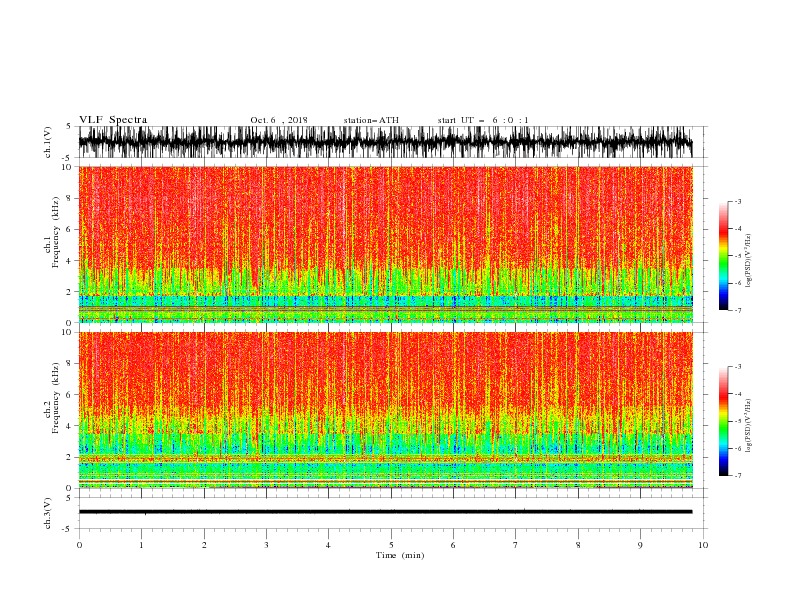
Task: Click time axis tick label "8"
Action: pyautogui.click(x=578, y=545)
